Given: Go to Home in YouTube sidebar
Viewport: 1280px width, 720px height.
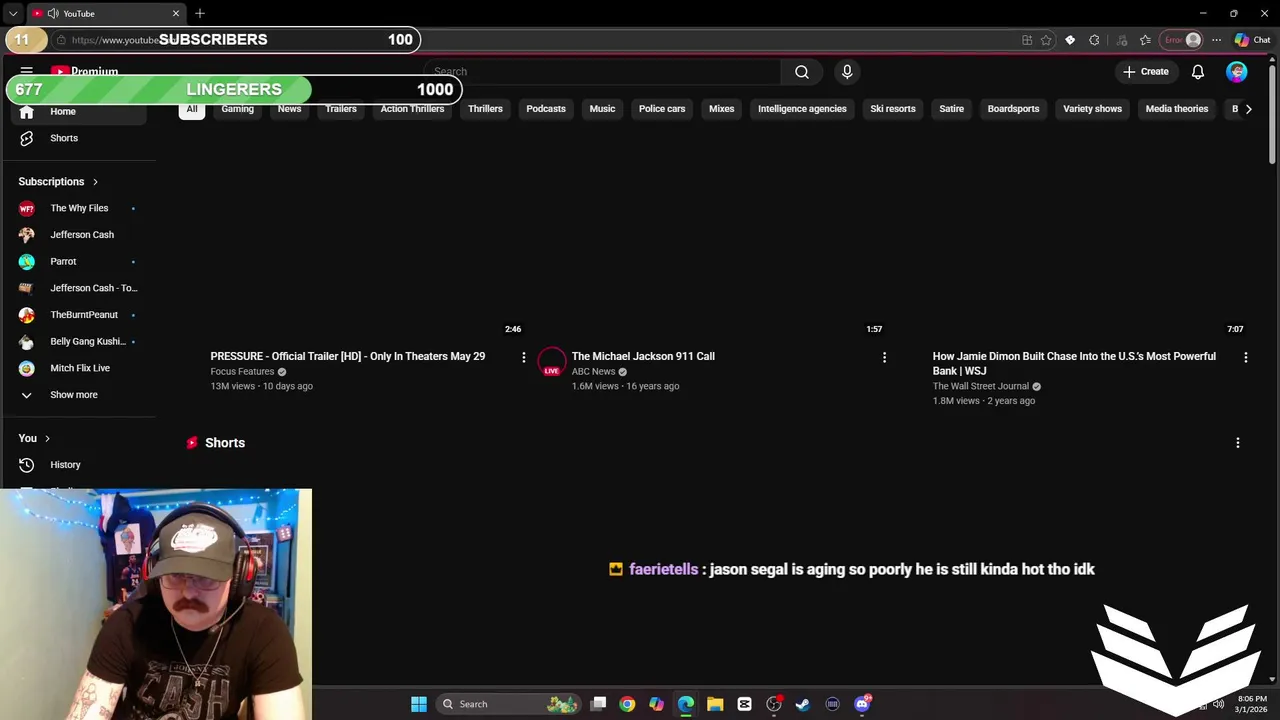Looking at the screenshot, I should [78, 111].
